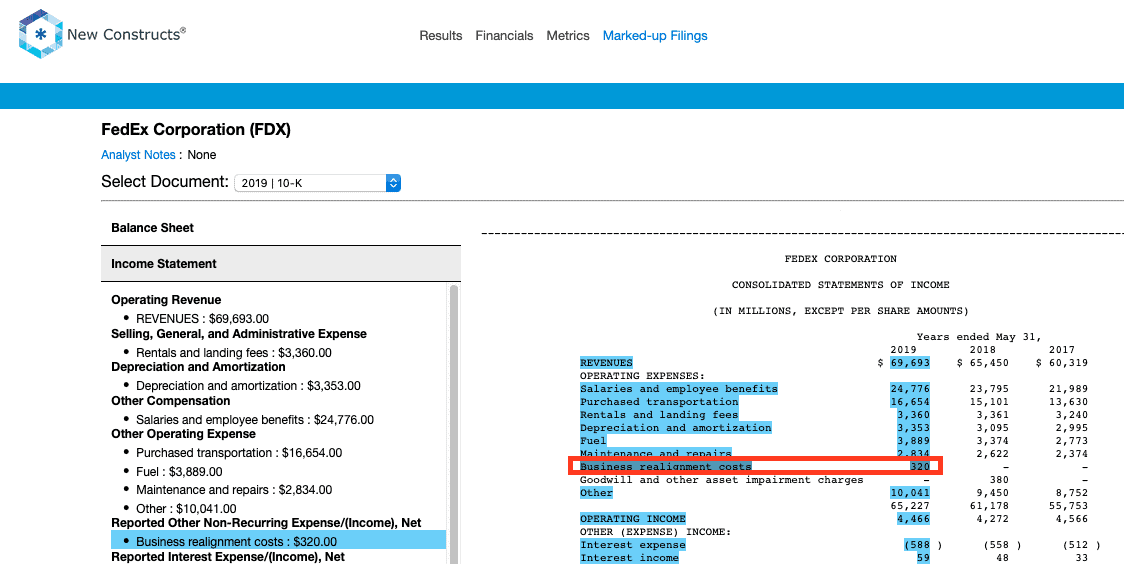The width and height of the screenshot is (1124, 564).
Task: Select Depreciation and amortization : $3,353.00 sidebar item
Action: coord(248,386)
